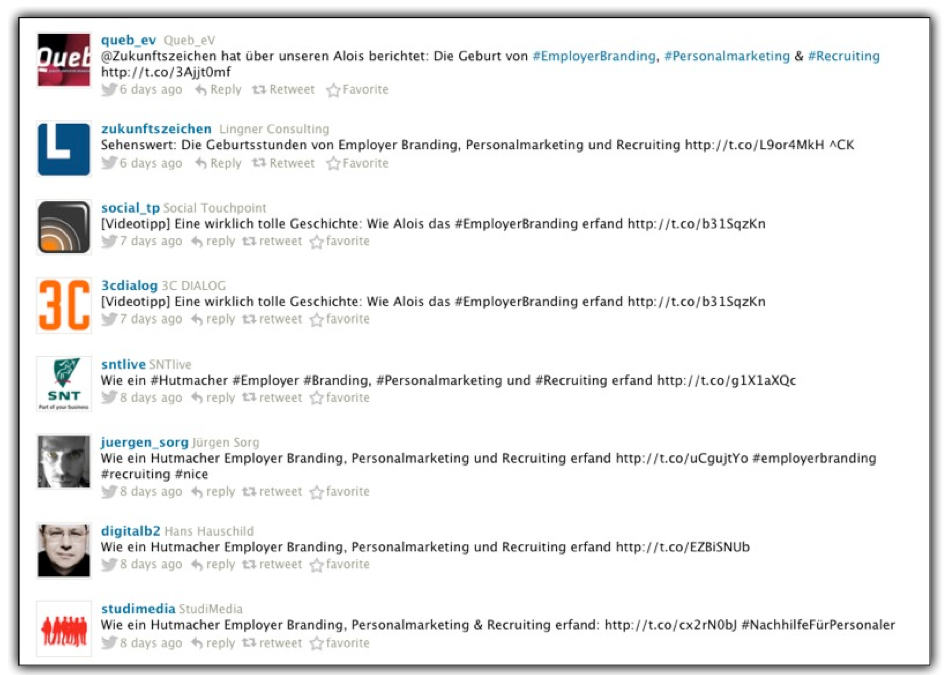Image resolution: width=944 pixels, height=675 pixels.
Task: Click the Lingner Consulting blue L avatar
Action: pos(64,149)
